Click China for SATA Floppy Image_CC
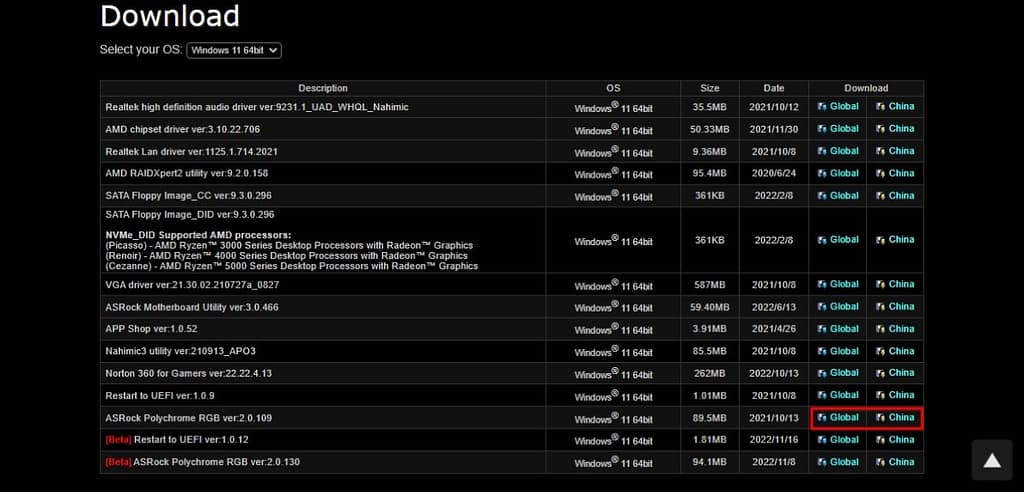The image size is (1024, 492). click(x=895, y=195)
